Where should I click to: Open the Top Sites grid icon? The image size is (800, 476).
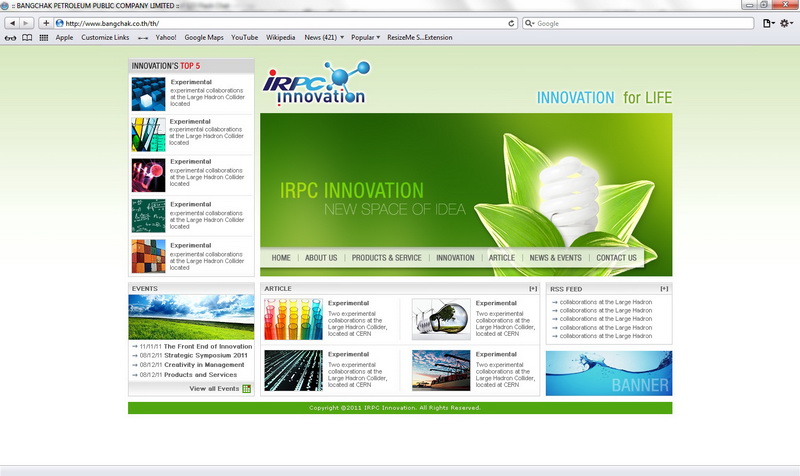[x=44, y=38]
